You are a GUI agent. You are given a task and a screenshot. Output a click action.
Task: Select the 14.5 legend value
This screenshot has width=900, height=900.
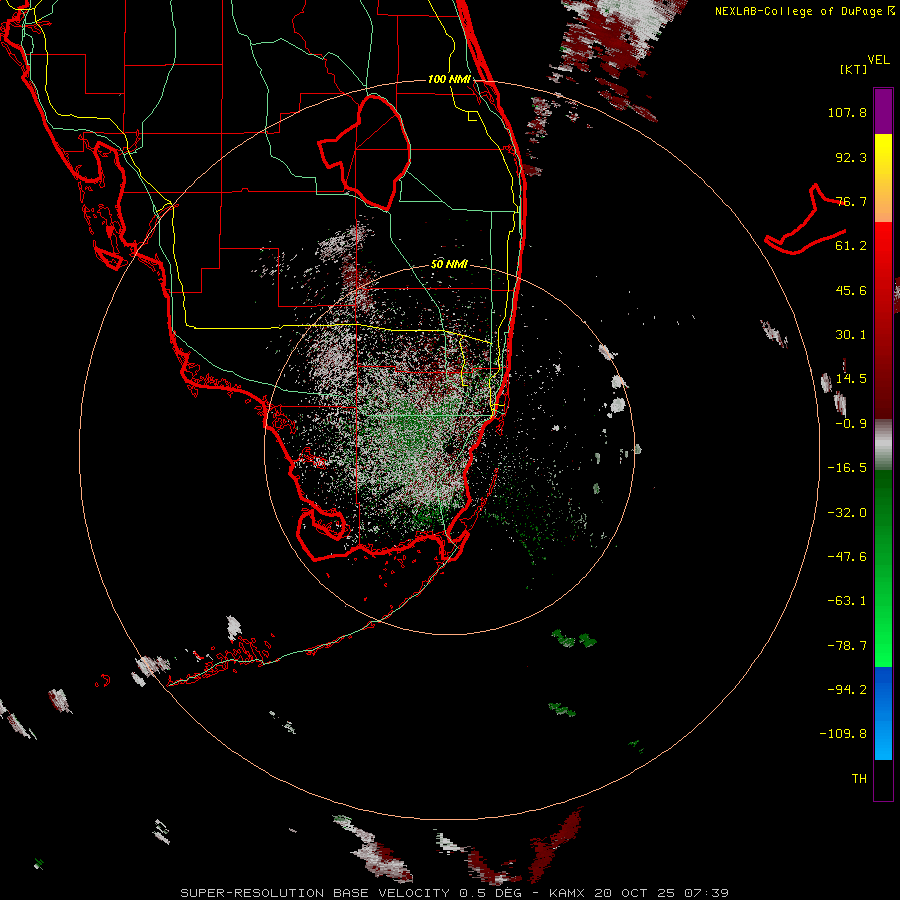tap(851, 379)
